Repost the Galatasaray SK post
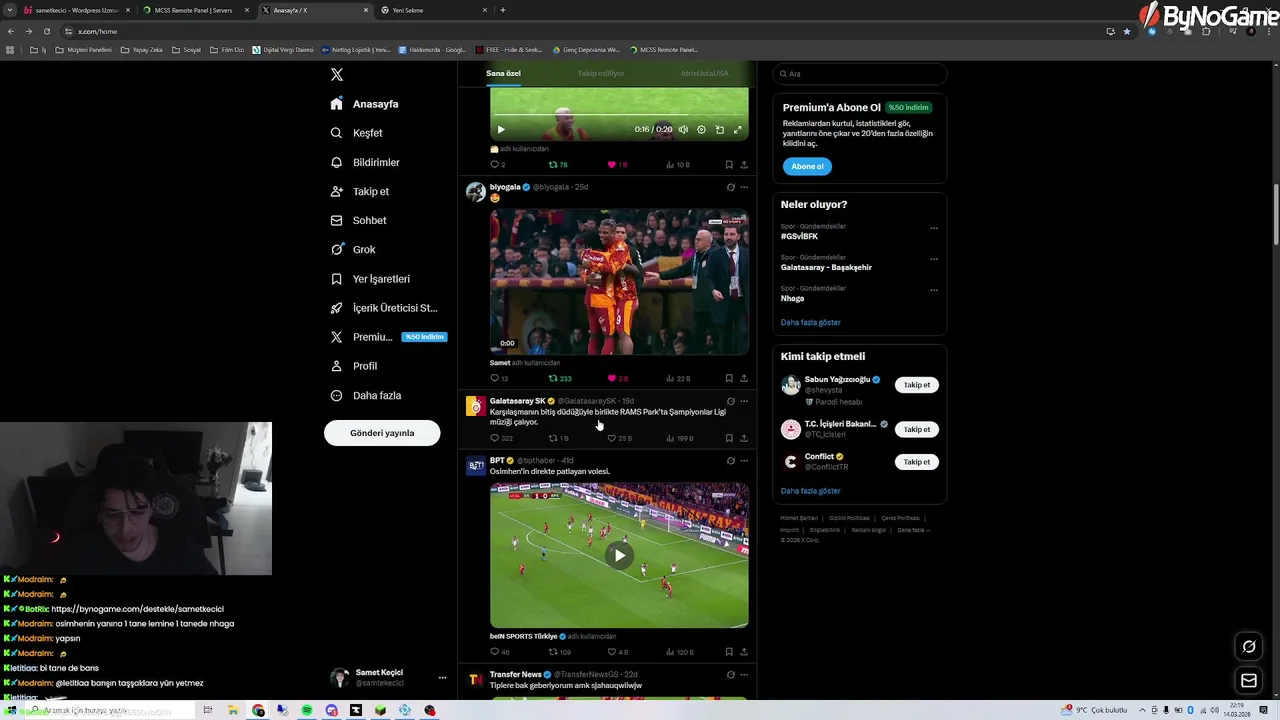The height and width of the screenshot is (720, 1280). point(558,438)
